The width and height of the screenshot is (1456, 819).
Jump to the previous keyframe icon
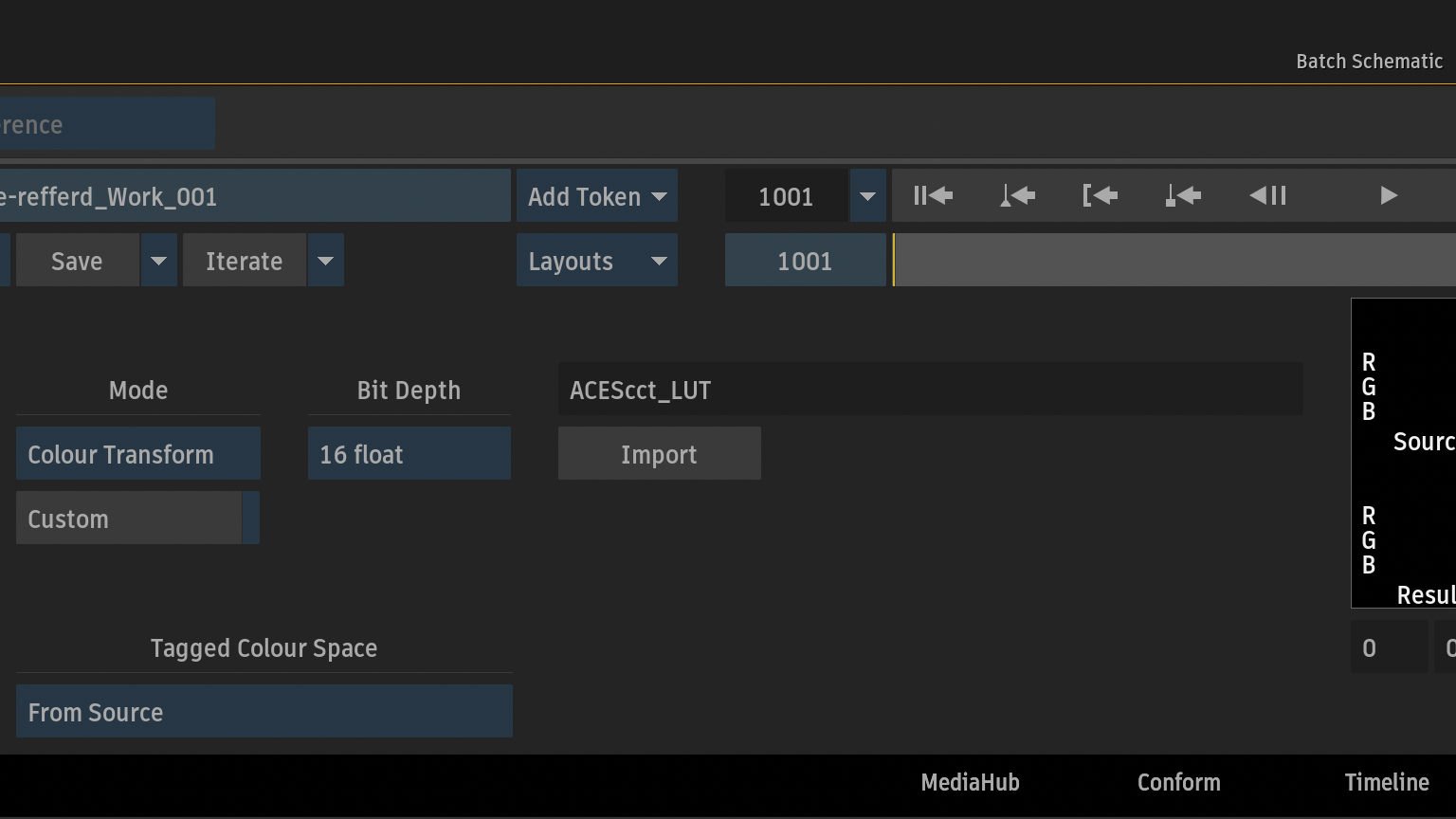(1017, 196)
